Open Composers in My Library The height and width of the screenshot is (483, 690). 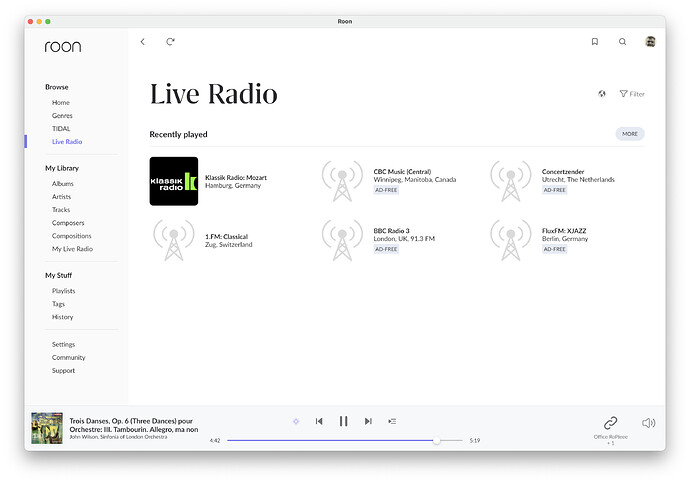[68, 223]
